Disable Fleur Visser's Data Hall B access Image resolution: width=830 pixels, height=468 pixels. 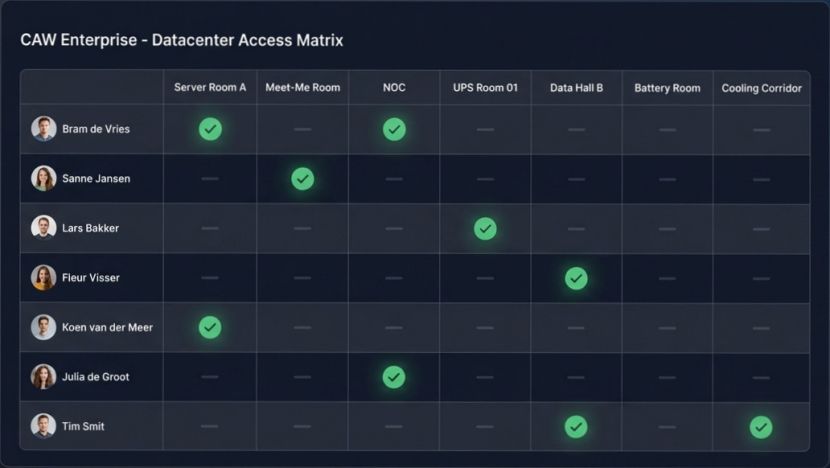pos(576,278)
